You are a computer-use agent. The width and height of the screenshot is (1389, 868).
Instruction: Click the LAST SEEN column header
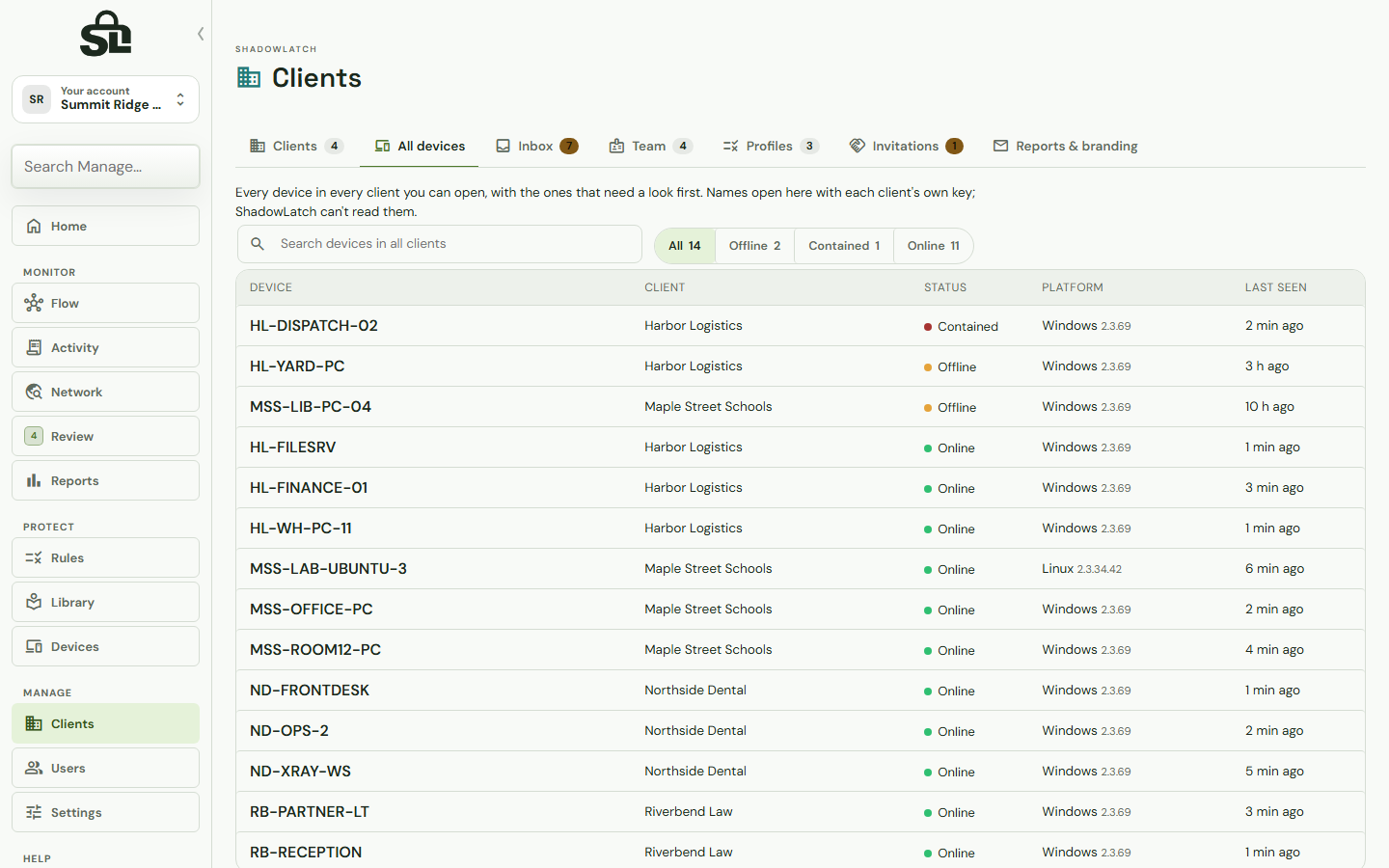[x=1275, y=287]
